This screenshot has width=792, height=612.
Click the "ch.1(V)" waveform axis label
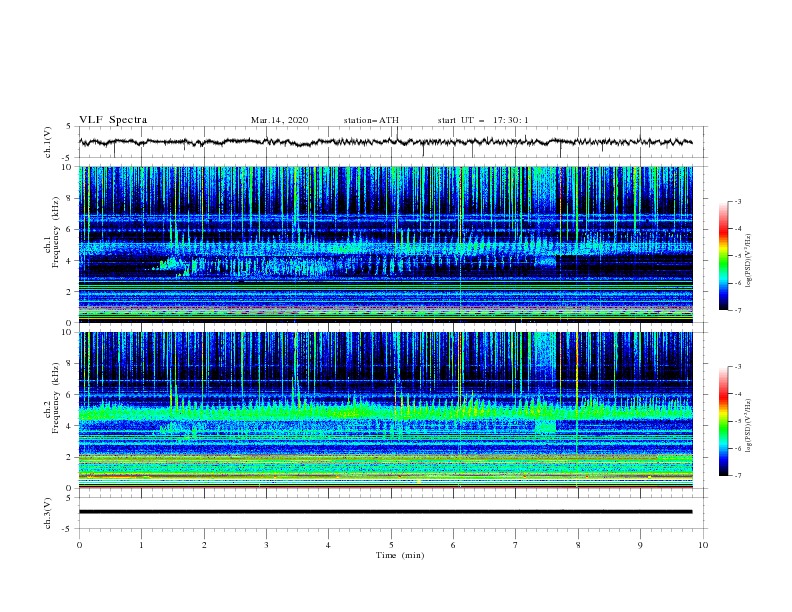pos(48,142)
